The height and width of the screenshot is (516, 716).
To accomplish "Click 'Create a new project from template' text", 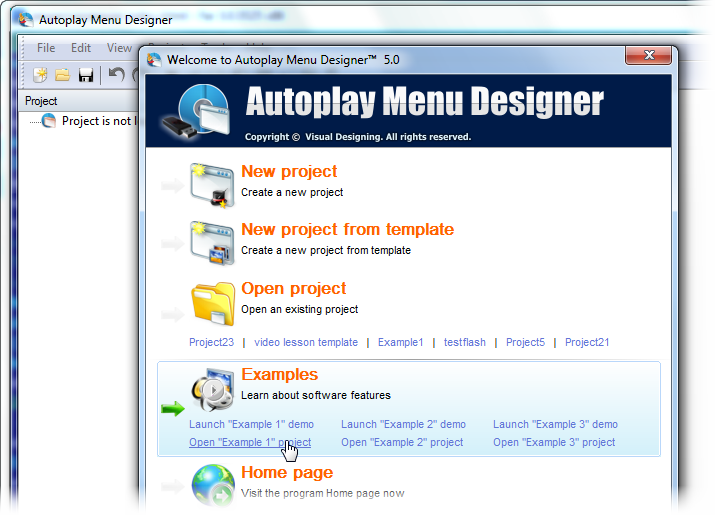I will pyautogui.click(x=326, y=250).
